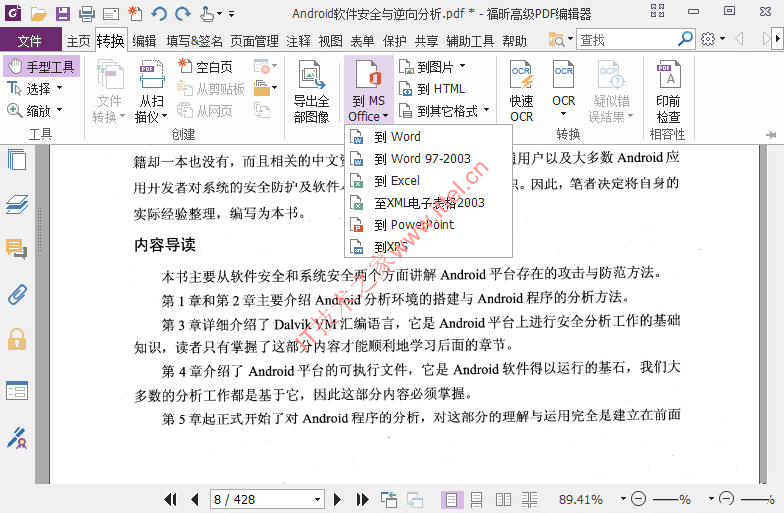Choose 到 Excel menu item
This screenshot has width=784, height=513.
tap(428, 180)
